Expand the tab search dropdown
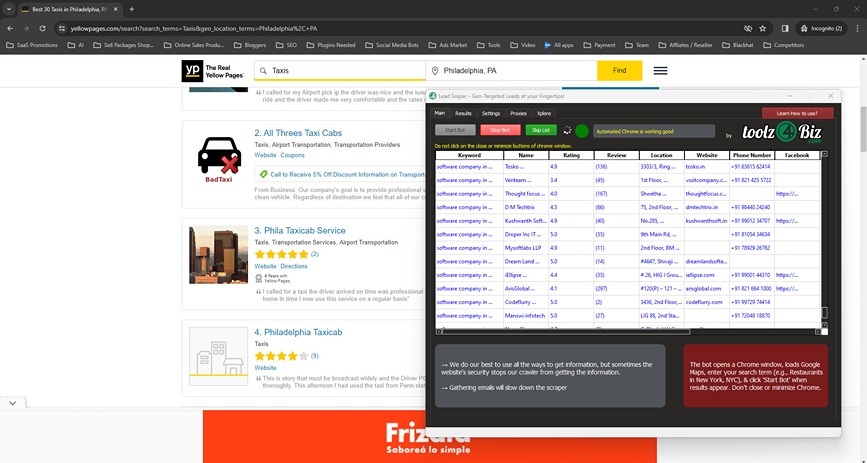Viewport: 867px width, 463px height. tap(9, 9)
